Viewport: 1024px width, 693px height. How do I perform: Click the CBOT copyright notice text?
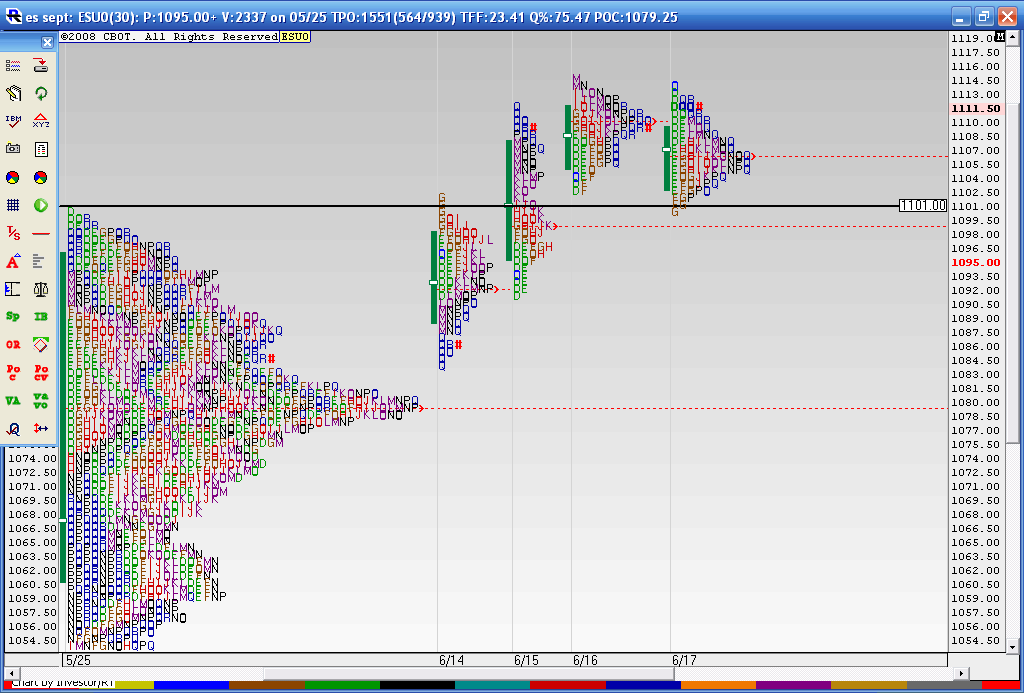pos(170,37)
